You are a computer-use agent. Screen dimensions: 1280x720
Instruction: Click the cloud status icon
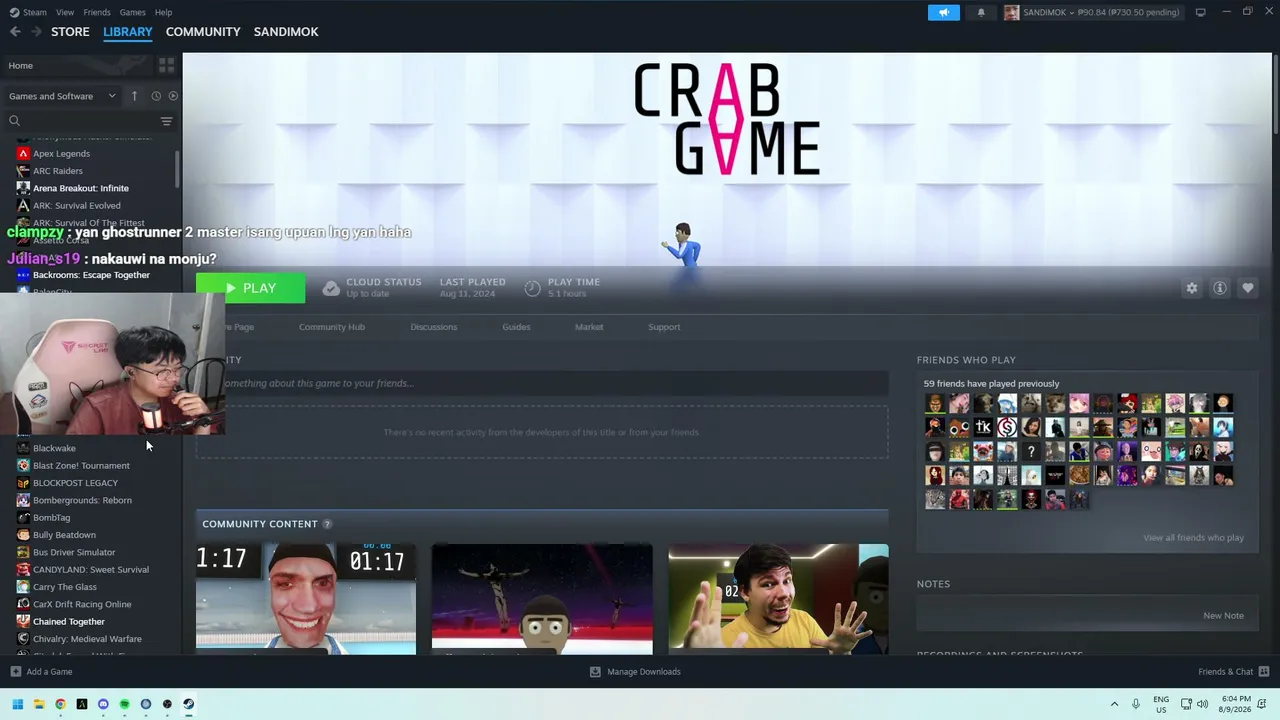331,288
